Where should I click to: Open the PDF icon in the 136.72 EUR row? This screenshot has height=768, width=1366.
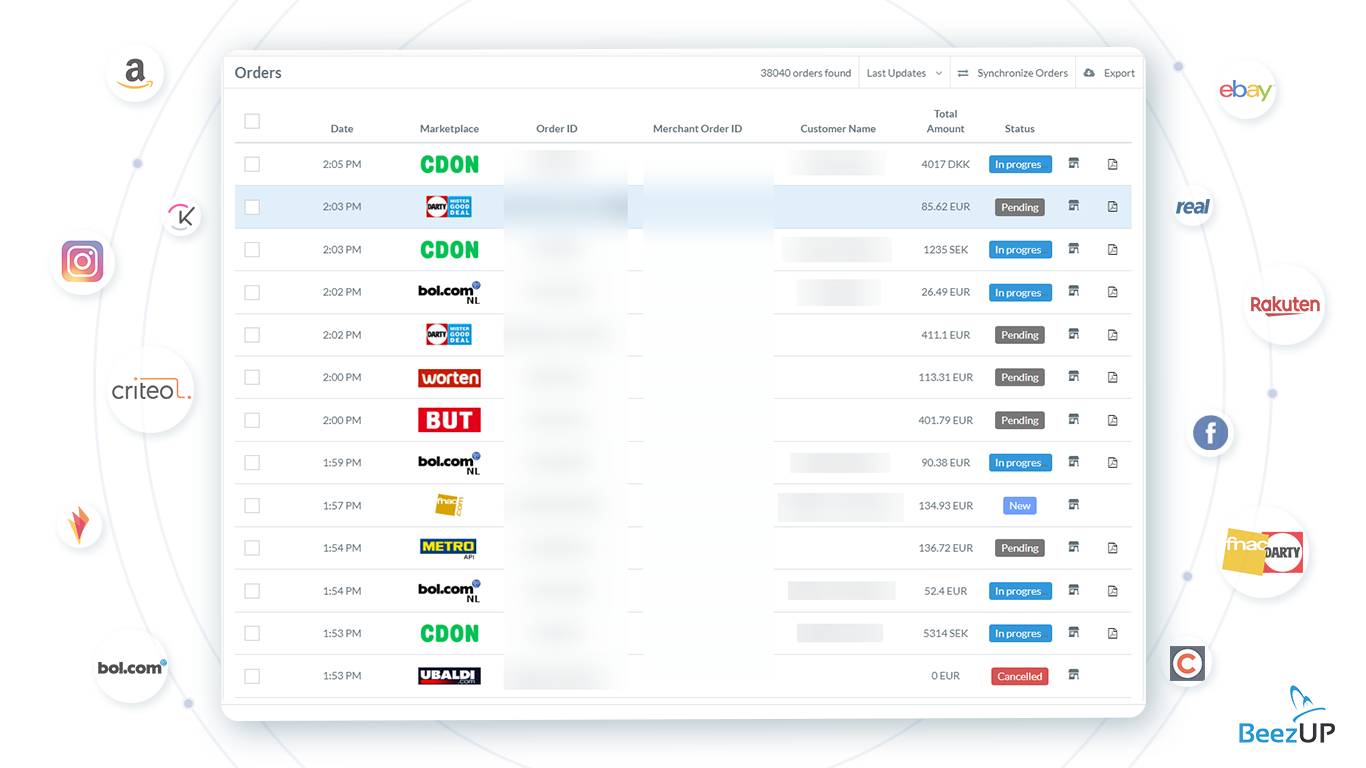click(x=1113, y=548)
